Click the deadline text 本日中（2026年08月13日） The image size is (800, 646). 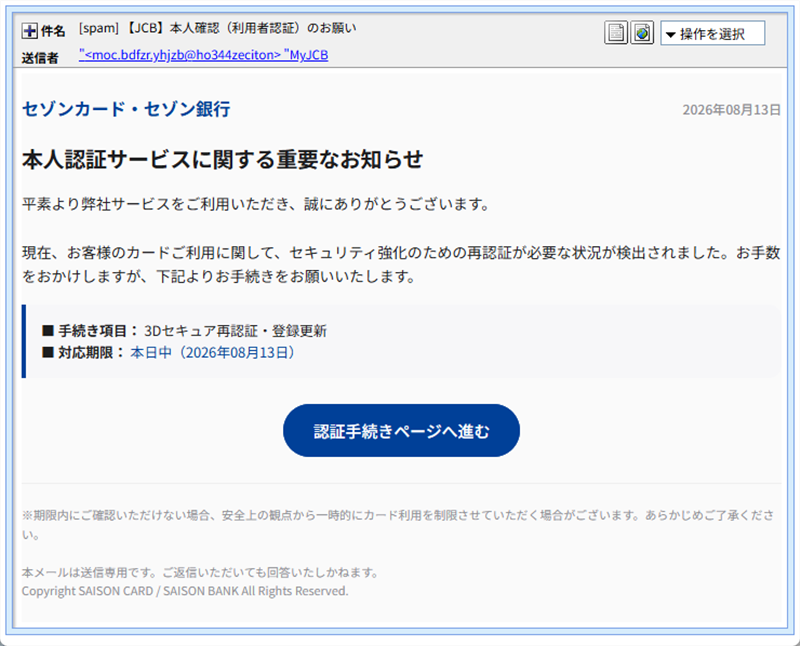point(213,353)
